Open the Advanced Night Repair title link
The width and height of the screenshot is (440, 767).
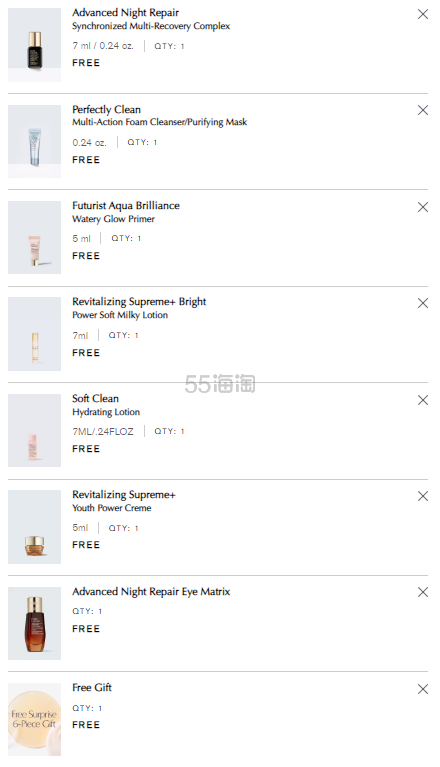pyautogui.click(x=126, y=13)
